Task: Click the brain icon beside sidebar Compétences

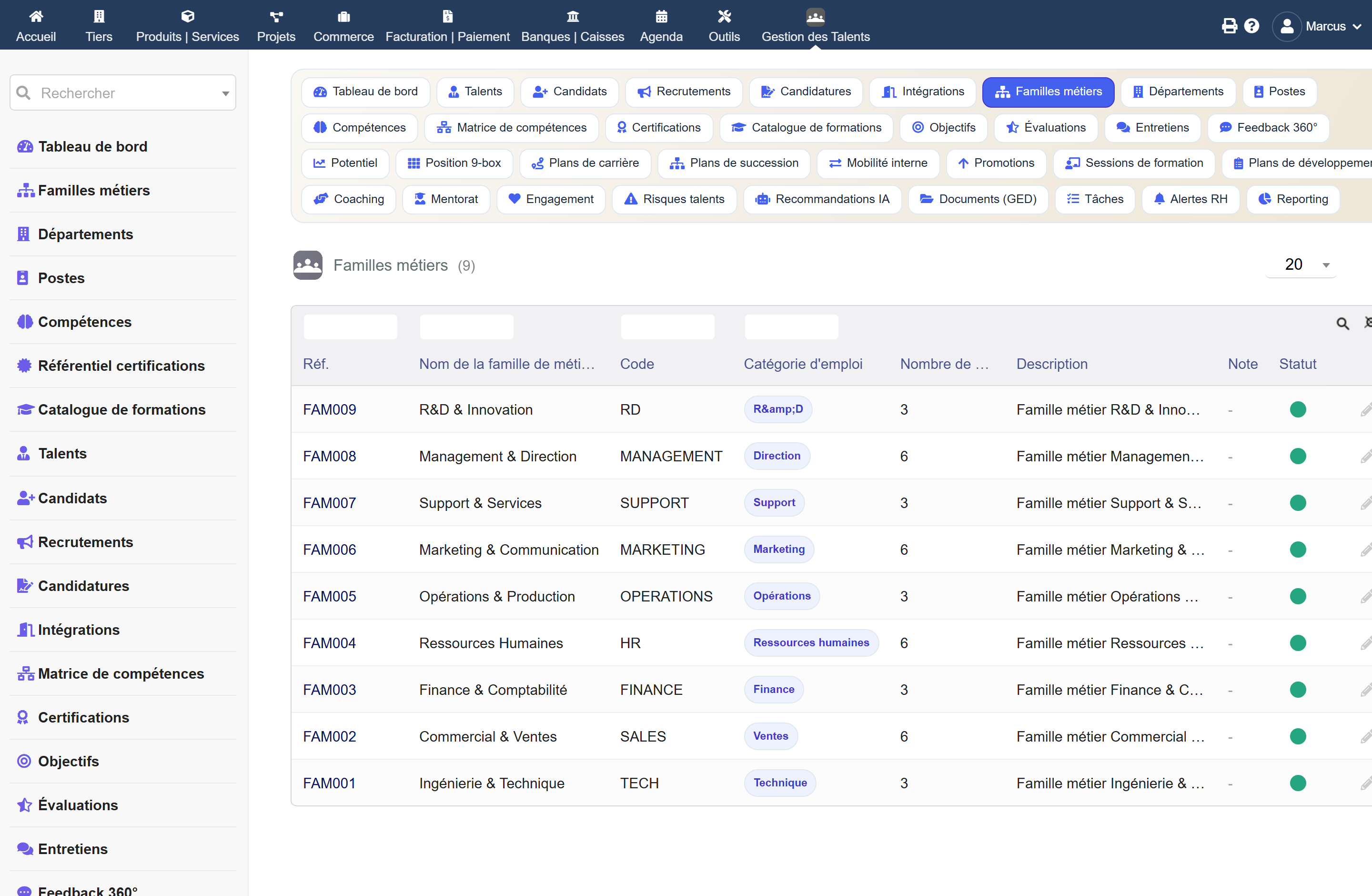Action: tap(25, 322)
